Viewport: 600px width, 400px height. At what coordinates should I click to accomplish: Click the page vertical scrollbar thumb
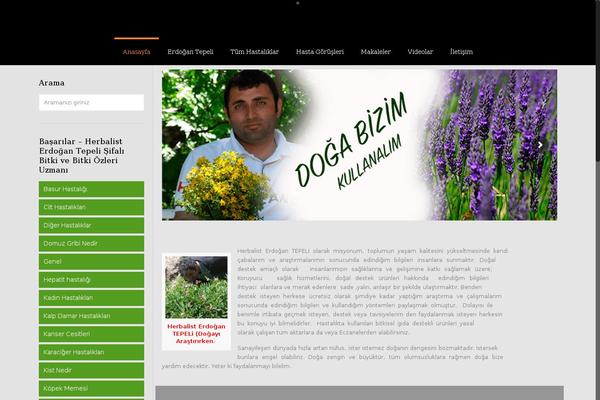pos(598,80)
